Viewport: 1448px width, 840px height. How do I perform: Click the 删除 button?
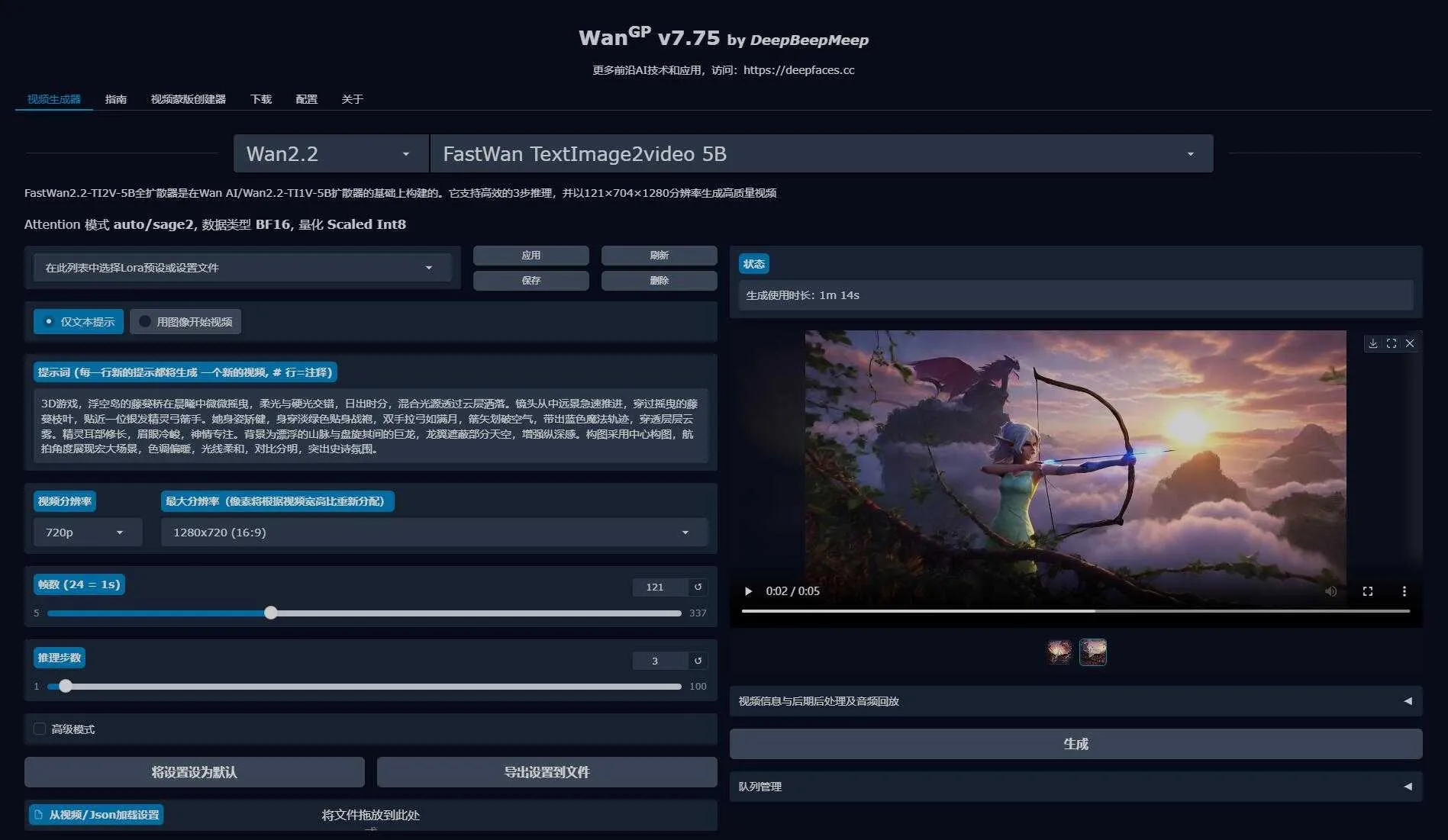click(659, 280)
